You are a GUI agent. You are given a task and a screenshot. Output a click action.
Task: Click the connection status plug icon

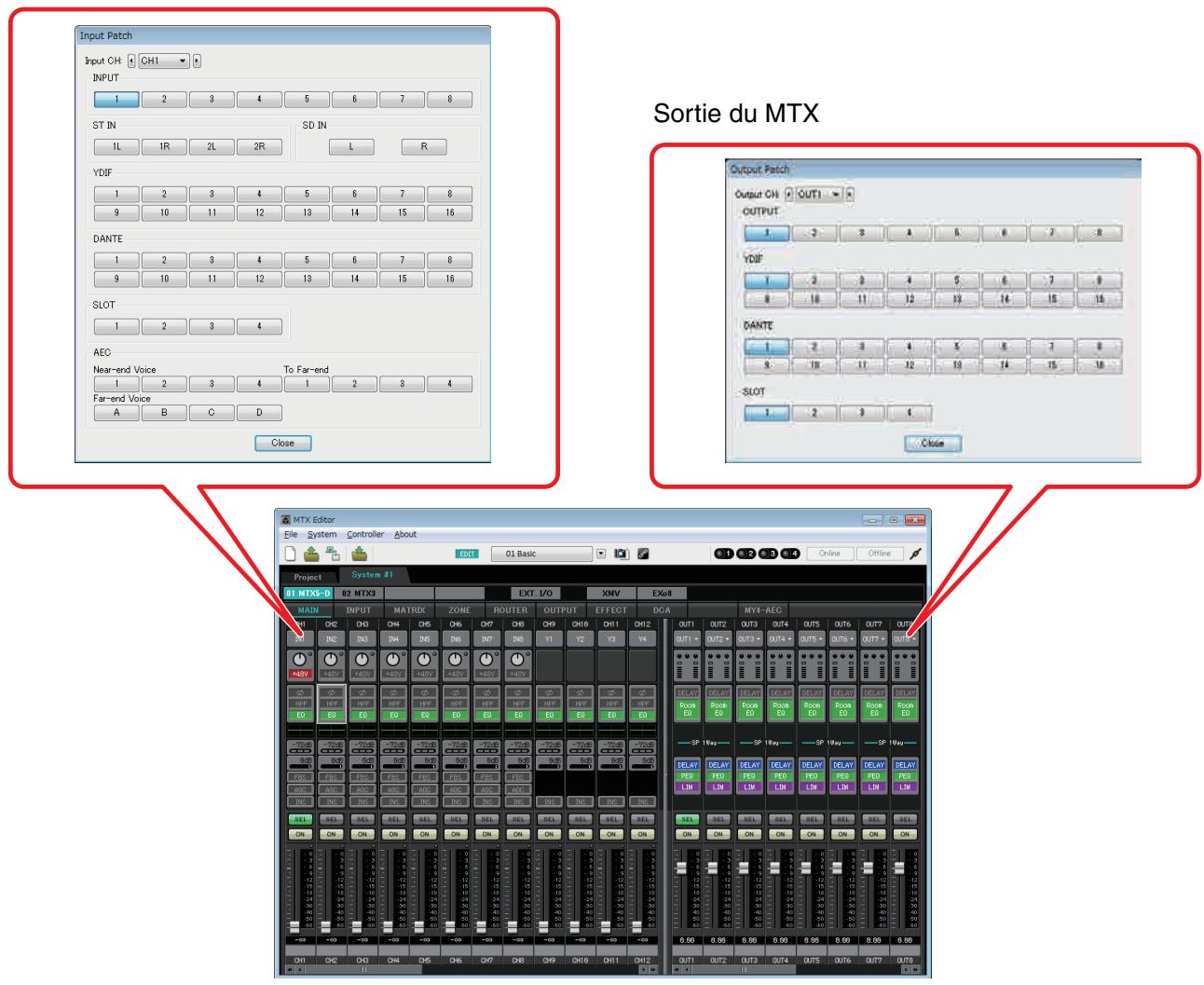tap(913, 554)
